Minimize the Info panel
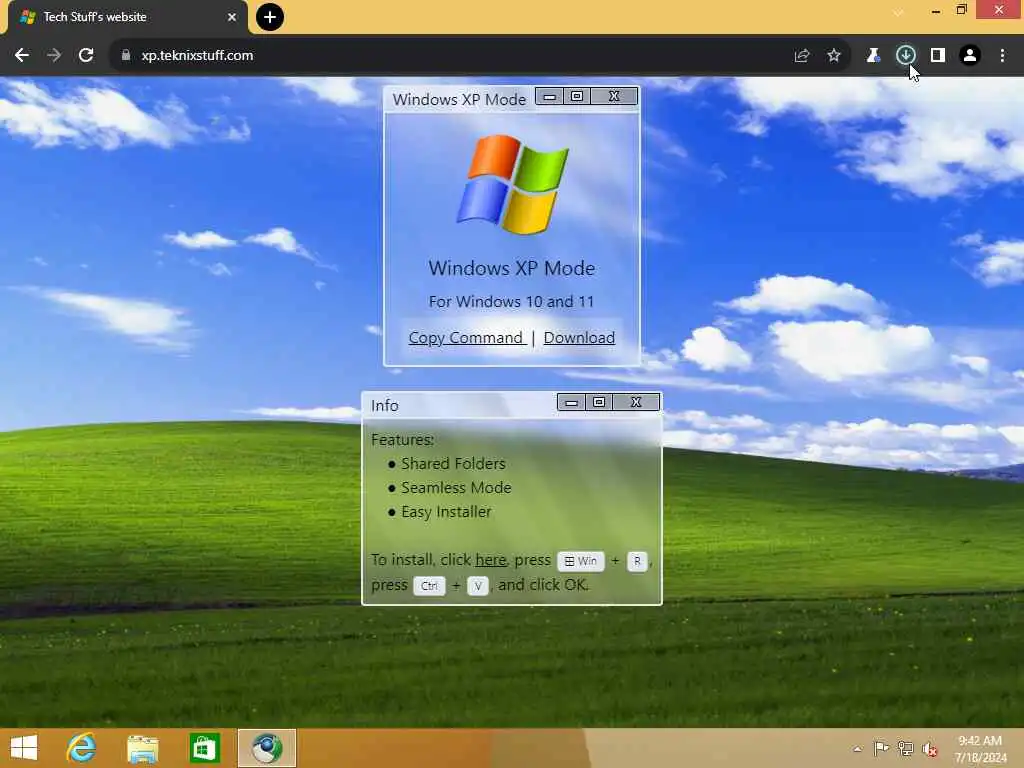This screenshot has width=1024, height=768. (571, 402)
